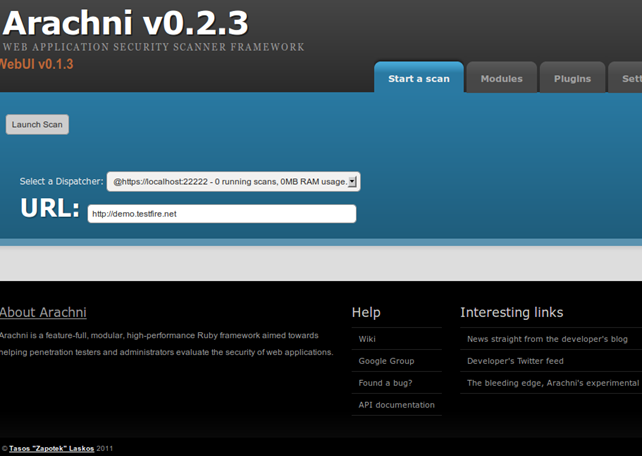
Task: Expand the Select a Dispatcher dropdown
Action: (233, 182)
